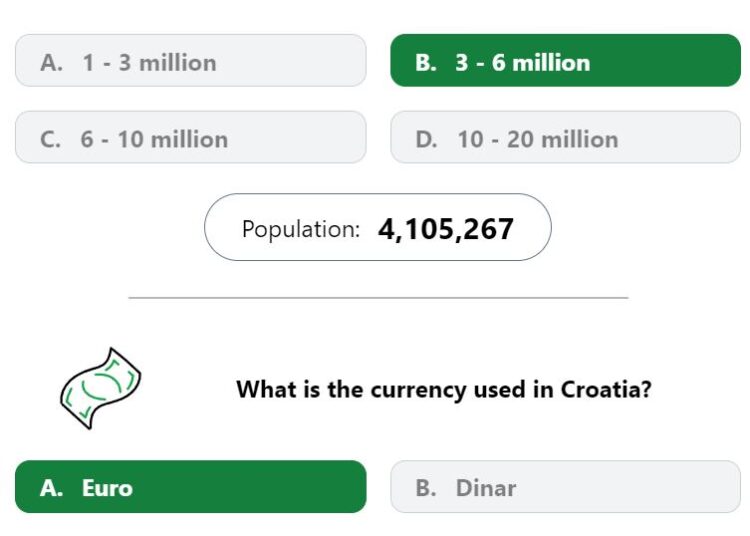Select answer A, 1 - 3 million

[191, 60]
